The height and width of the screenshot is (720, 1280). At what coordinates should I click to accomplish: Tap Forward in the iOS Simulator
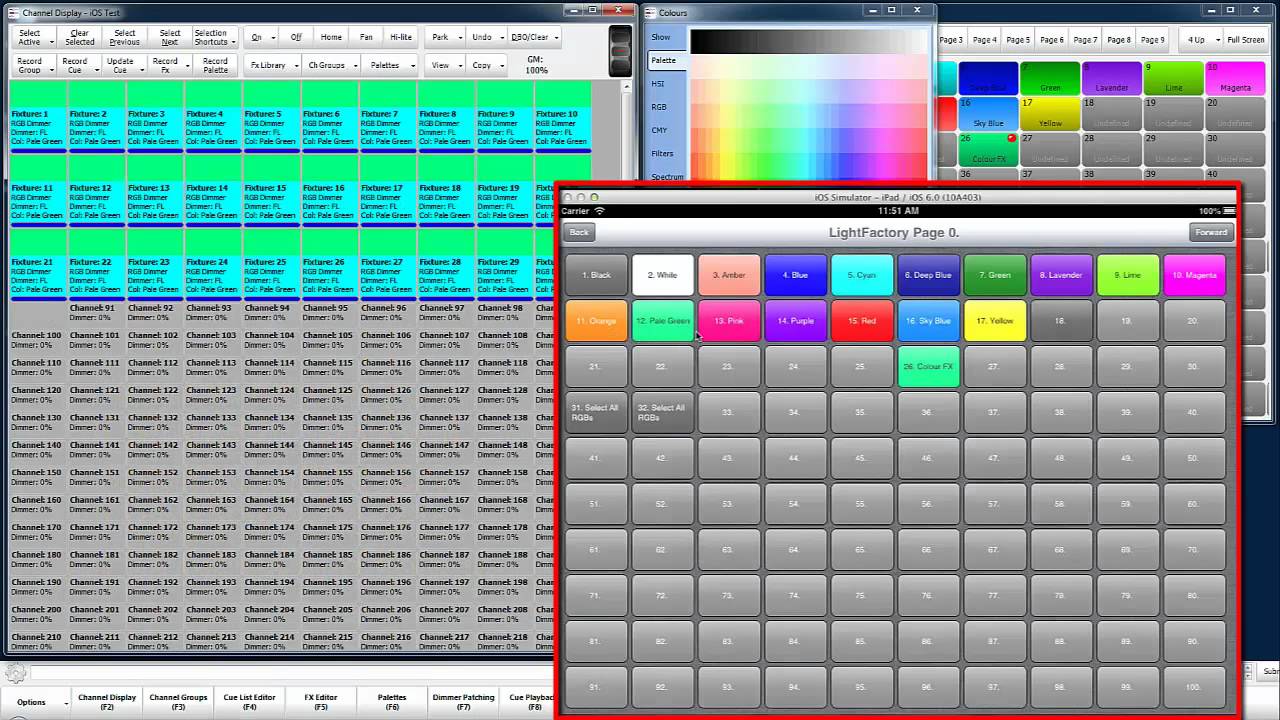(1211, 232)
